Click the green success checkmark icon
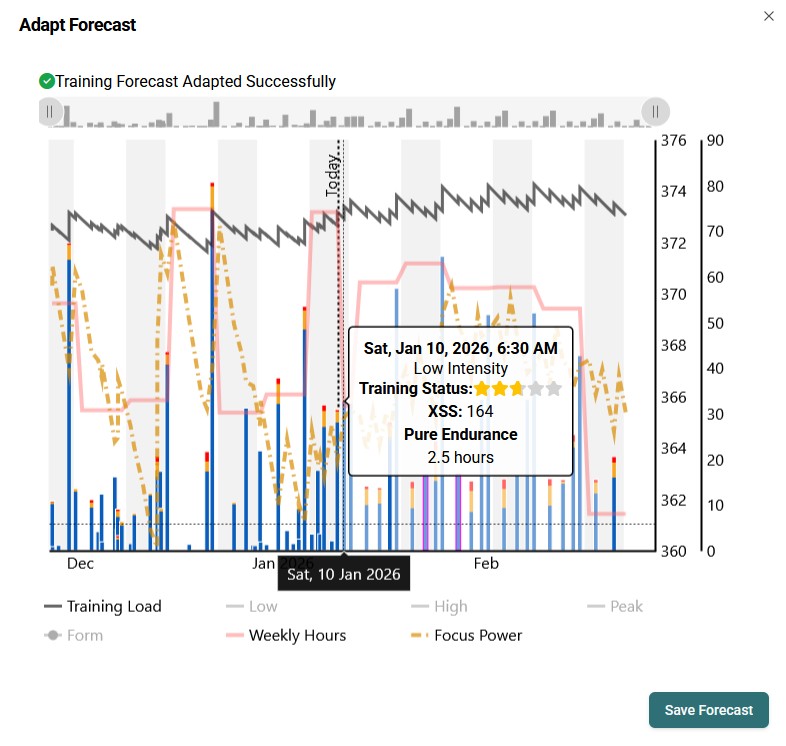This screenshot has width=786, height=746. tap(46, 81)
